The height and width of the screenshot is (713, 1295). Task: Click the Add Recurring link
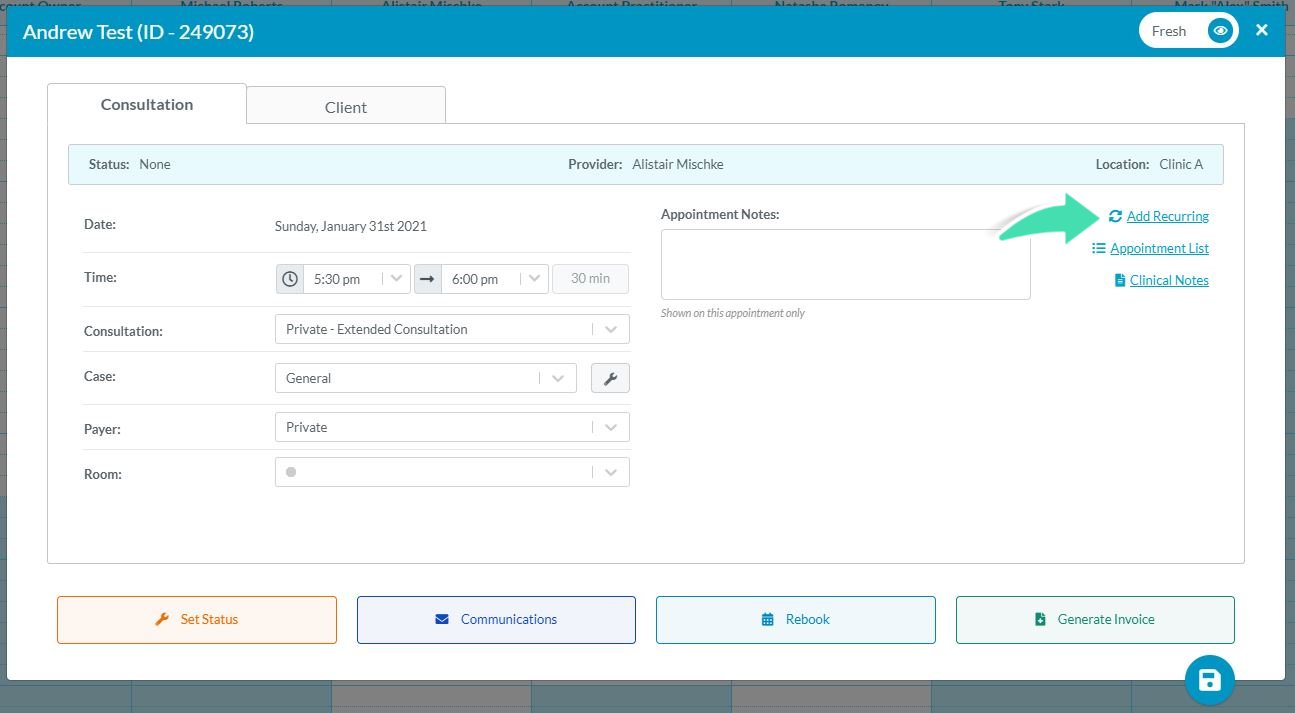(1167, 216)
